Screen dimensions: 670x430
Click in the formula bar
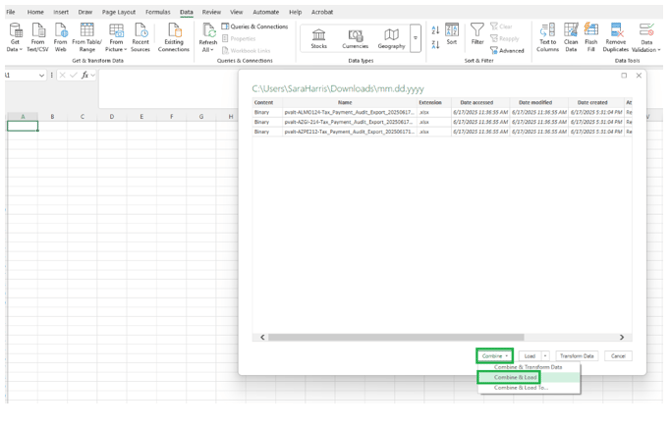(168, 88)
